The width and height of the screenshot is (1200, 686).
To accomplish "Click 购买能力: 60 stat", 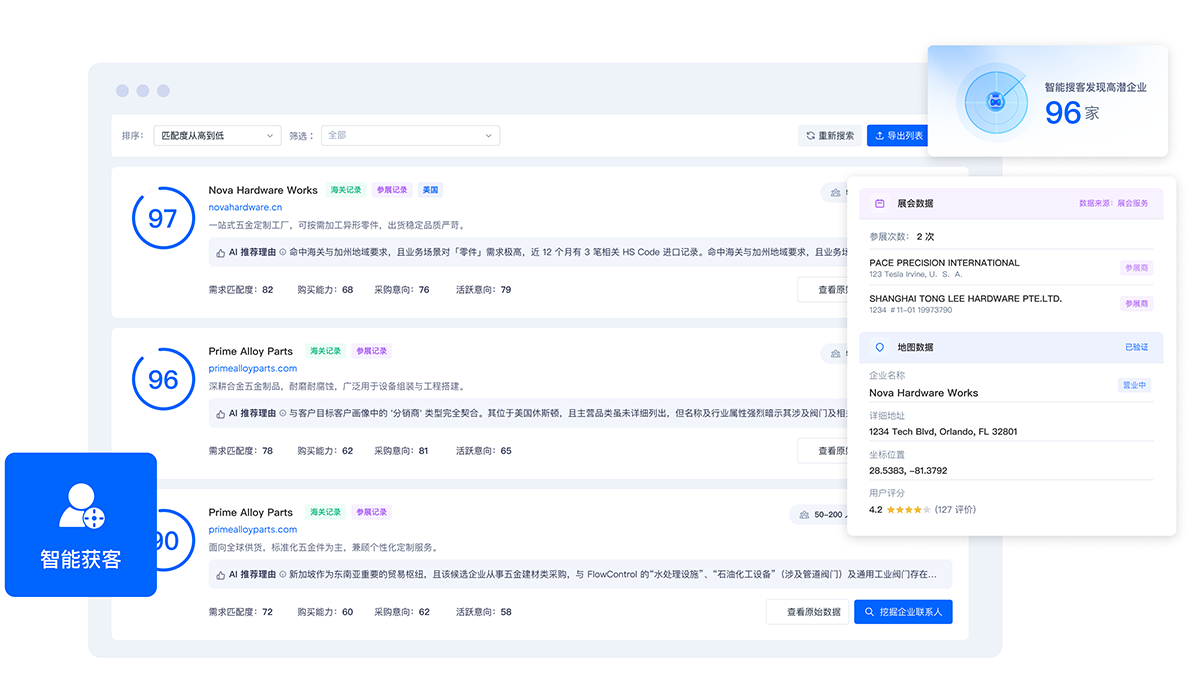I will click(x=326, y=612).
